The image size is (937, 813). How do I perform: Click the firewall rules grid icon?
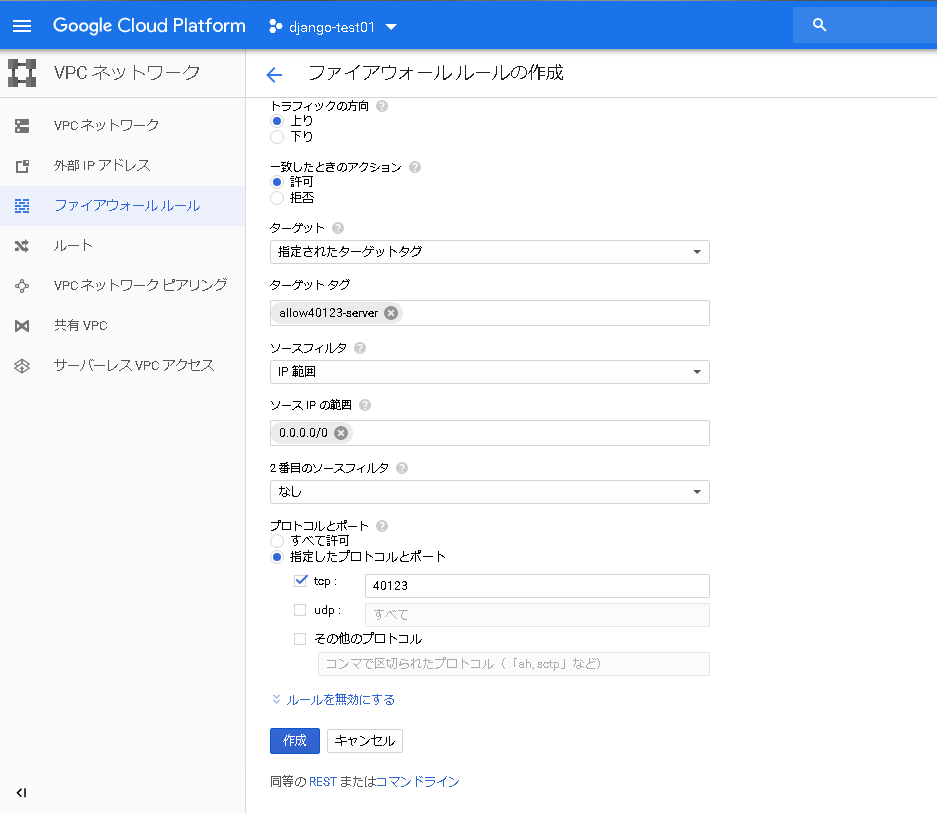coord(22,206)
